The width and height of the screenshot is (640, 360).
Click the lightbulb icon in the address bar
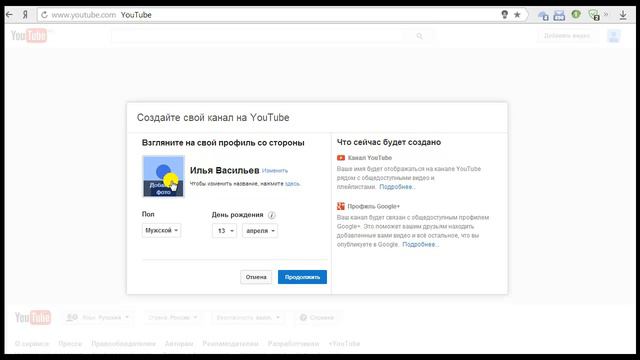coord(504,15)
